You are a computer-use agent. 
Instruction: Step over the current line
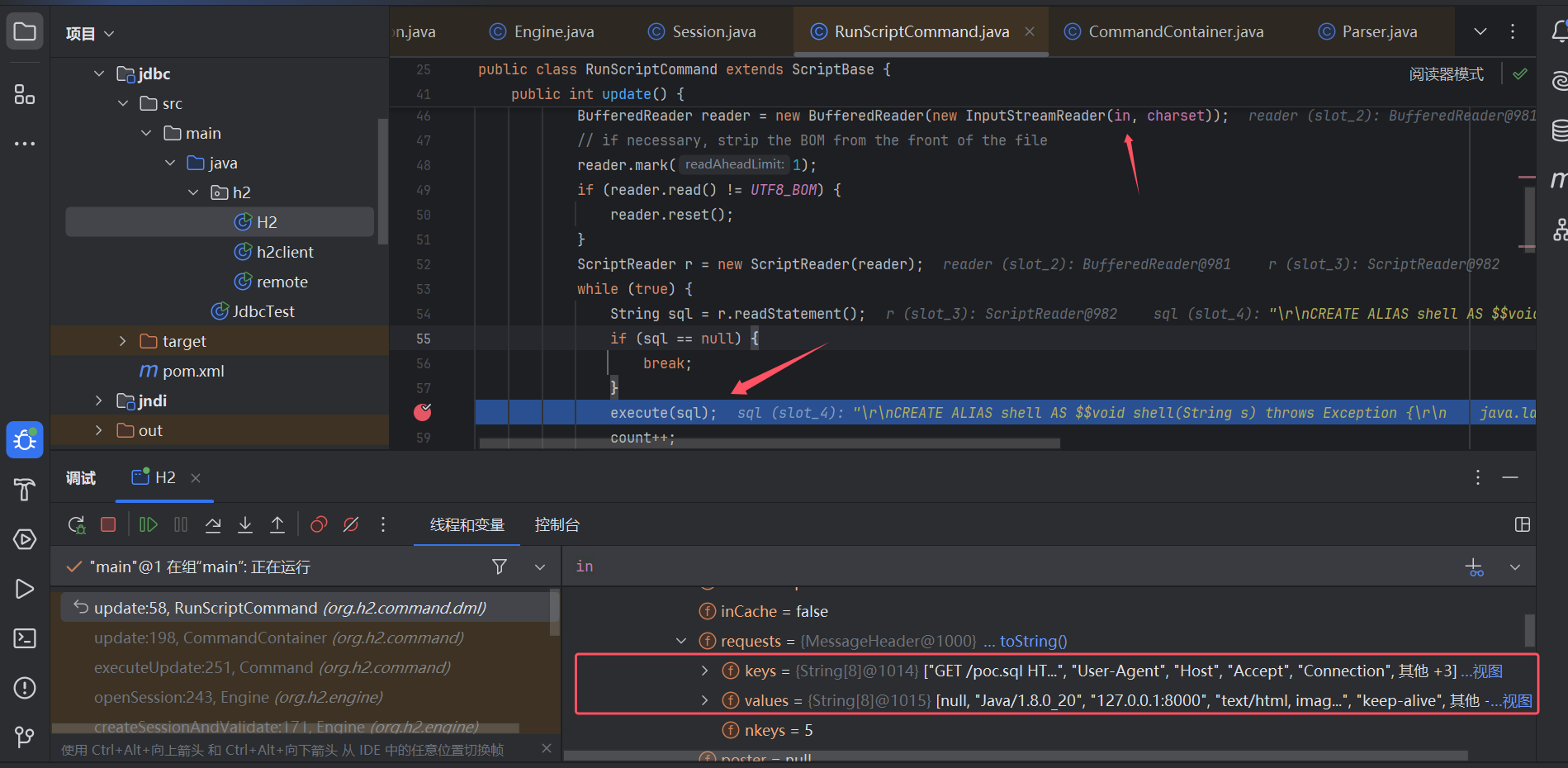(x=213, y=524)
